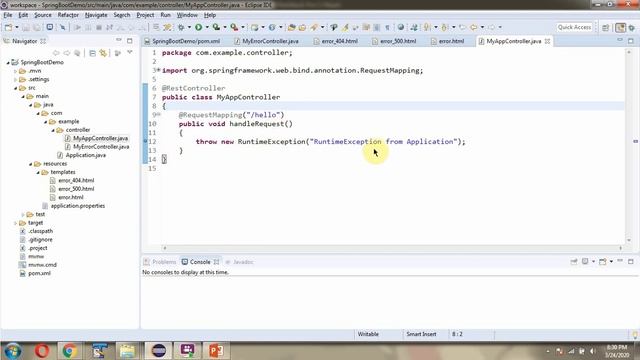Collapse the templates folder

(38, 172)
